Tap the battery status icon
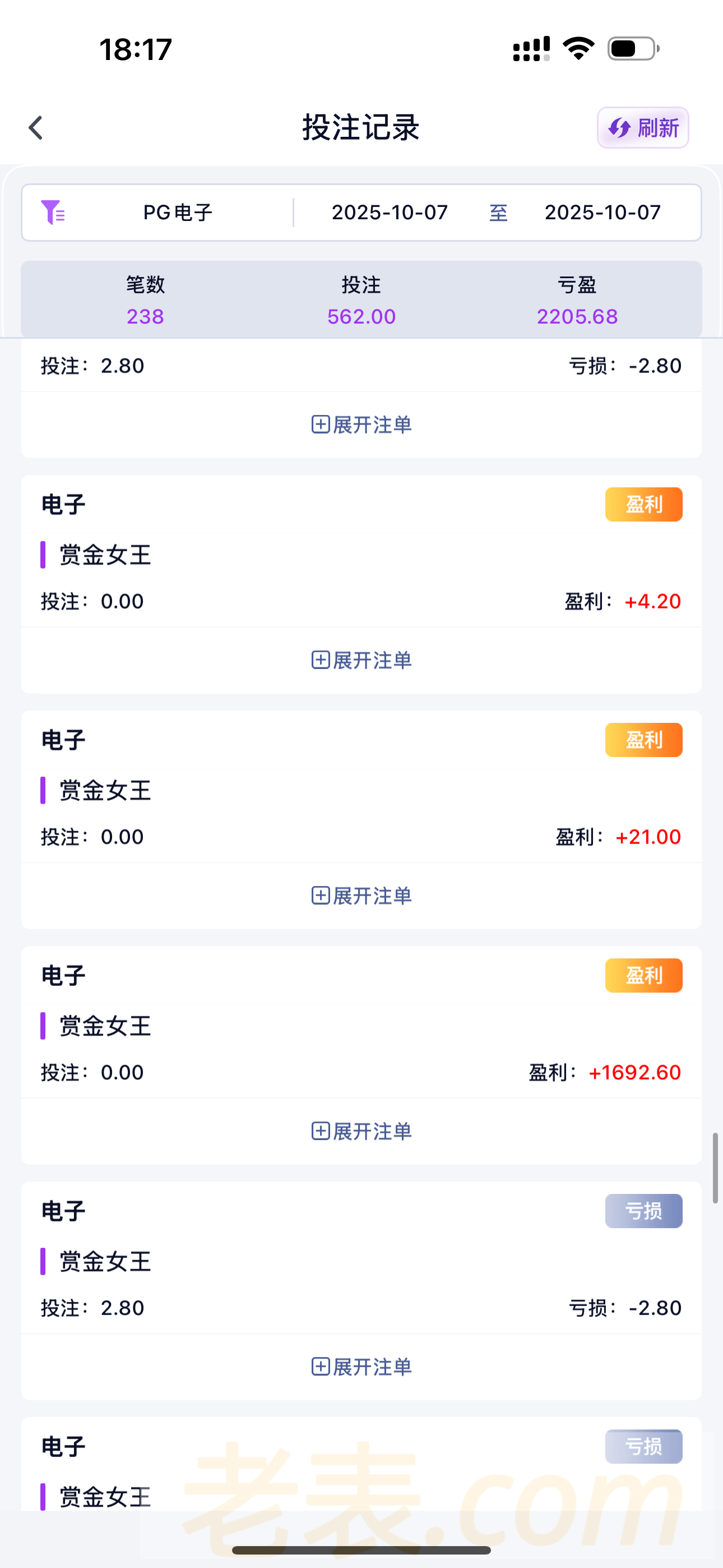This screenshot has height=1568, width=723. [633, 48]
